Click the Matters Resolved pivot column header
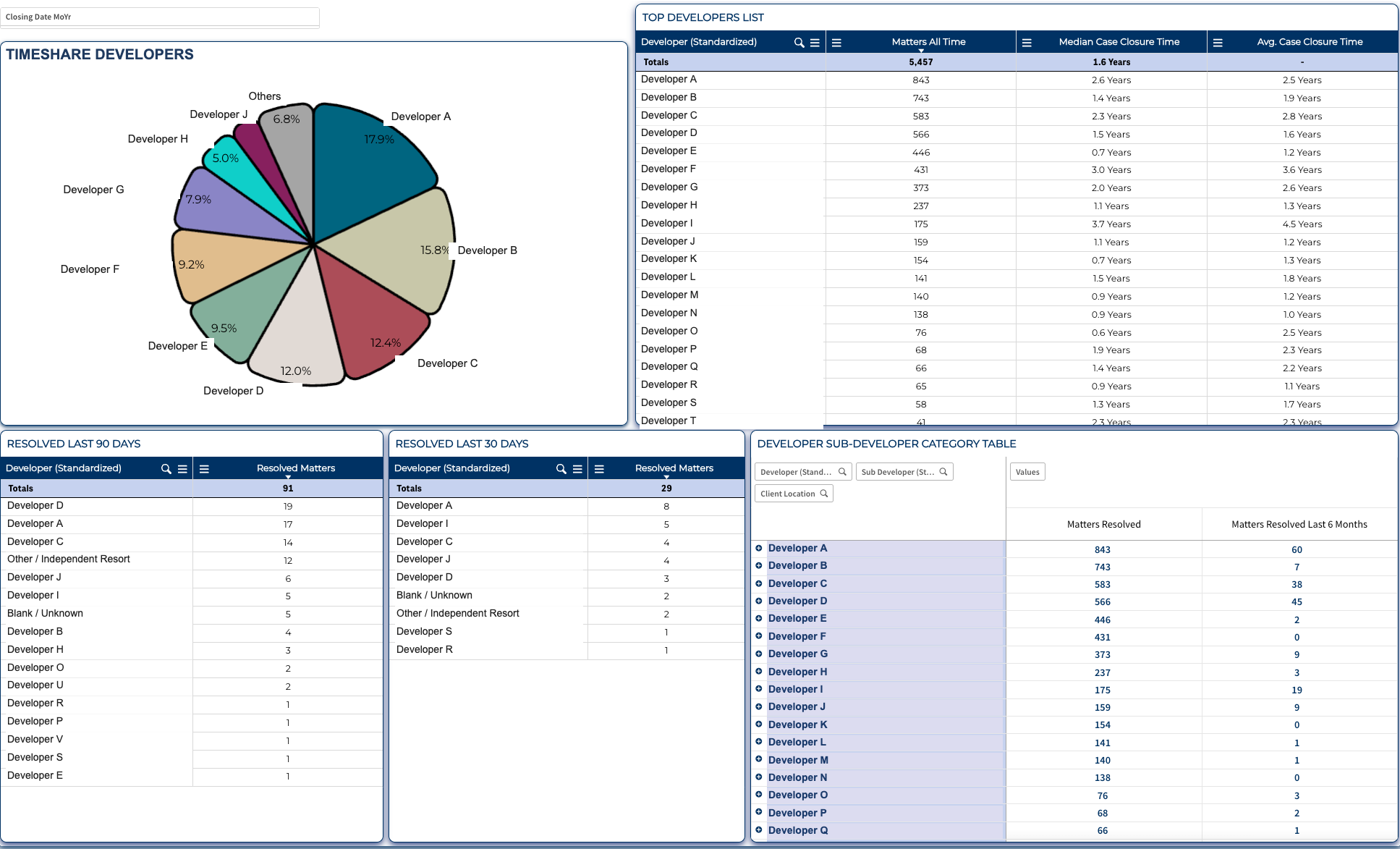 coord(1103,525)
